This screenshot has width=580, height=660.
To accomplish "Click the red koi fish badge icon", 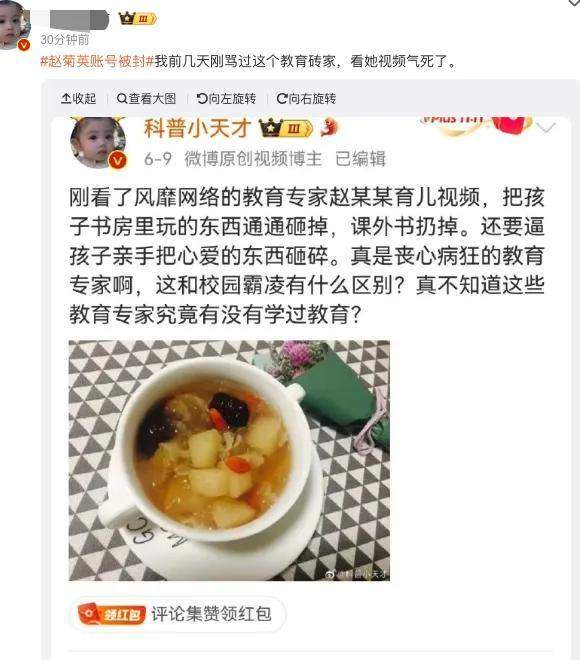I will coord(329,128).
